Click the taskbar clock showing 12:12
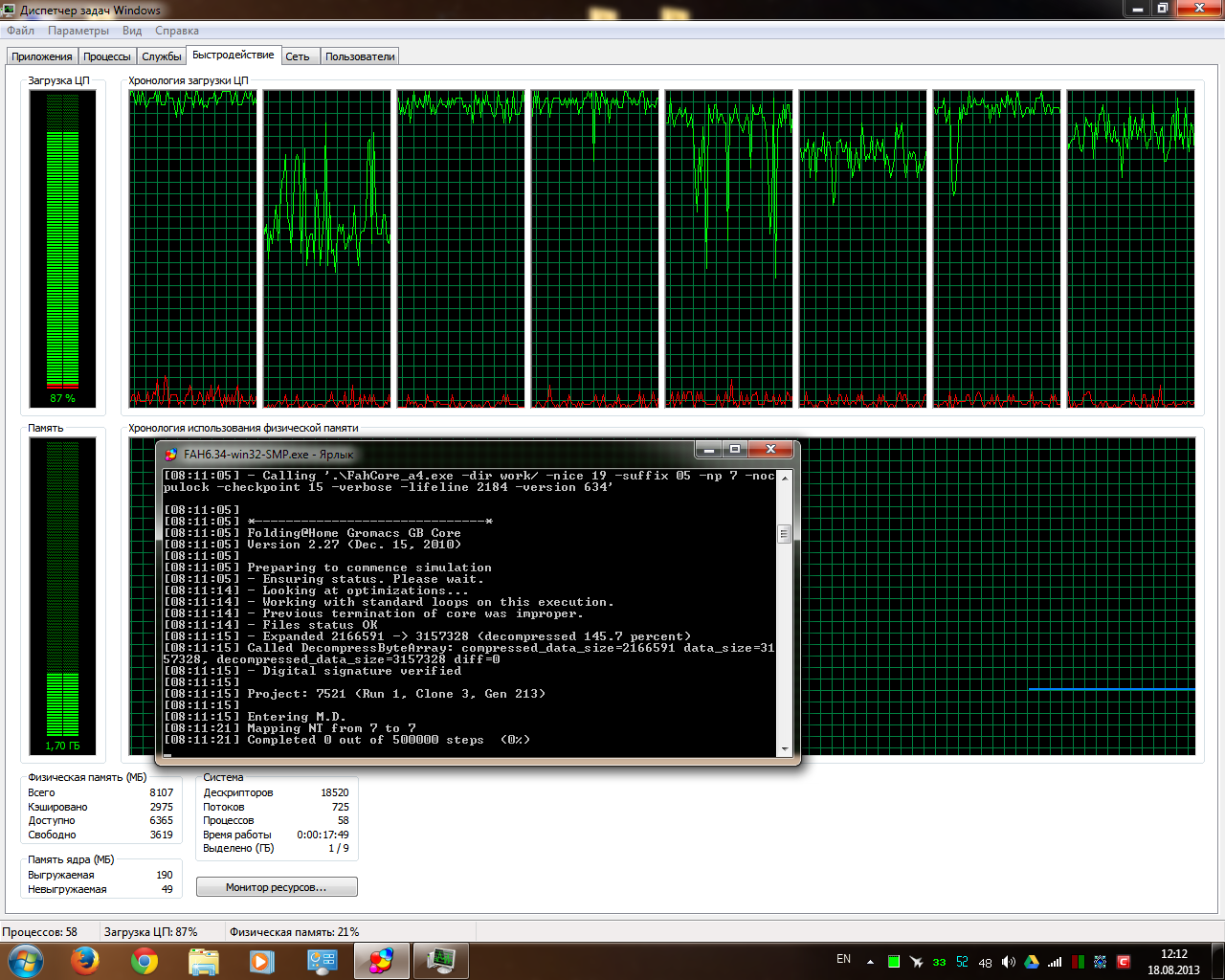The width and height of the screenshot is (1225, 980). click(1173, 962)
